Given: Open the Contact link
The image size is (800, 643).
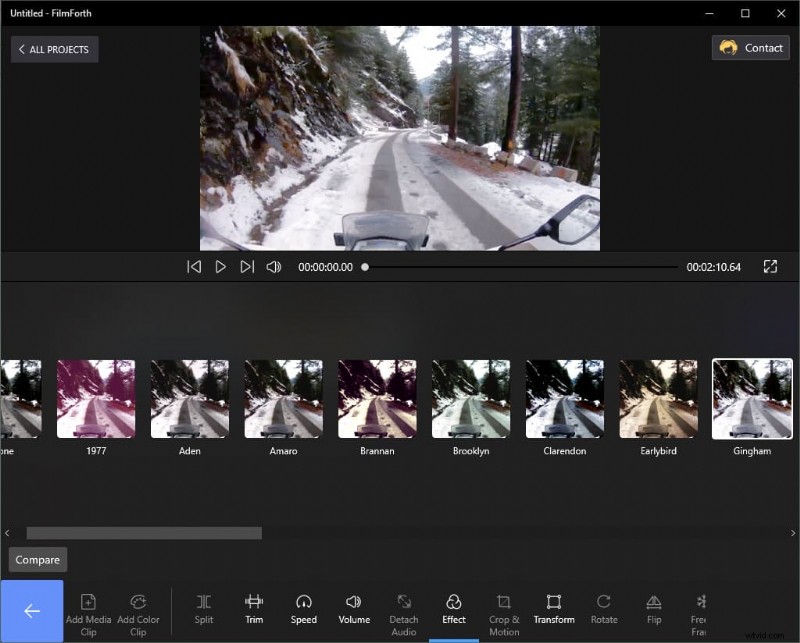Looking at the screenshot, I should coord(750,47).
